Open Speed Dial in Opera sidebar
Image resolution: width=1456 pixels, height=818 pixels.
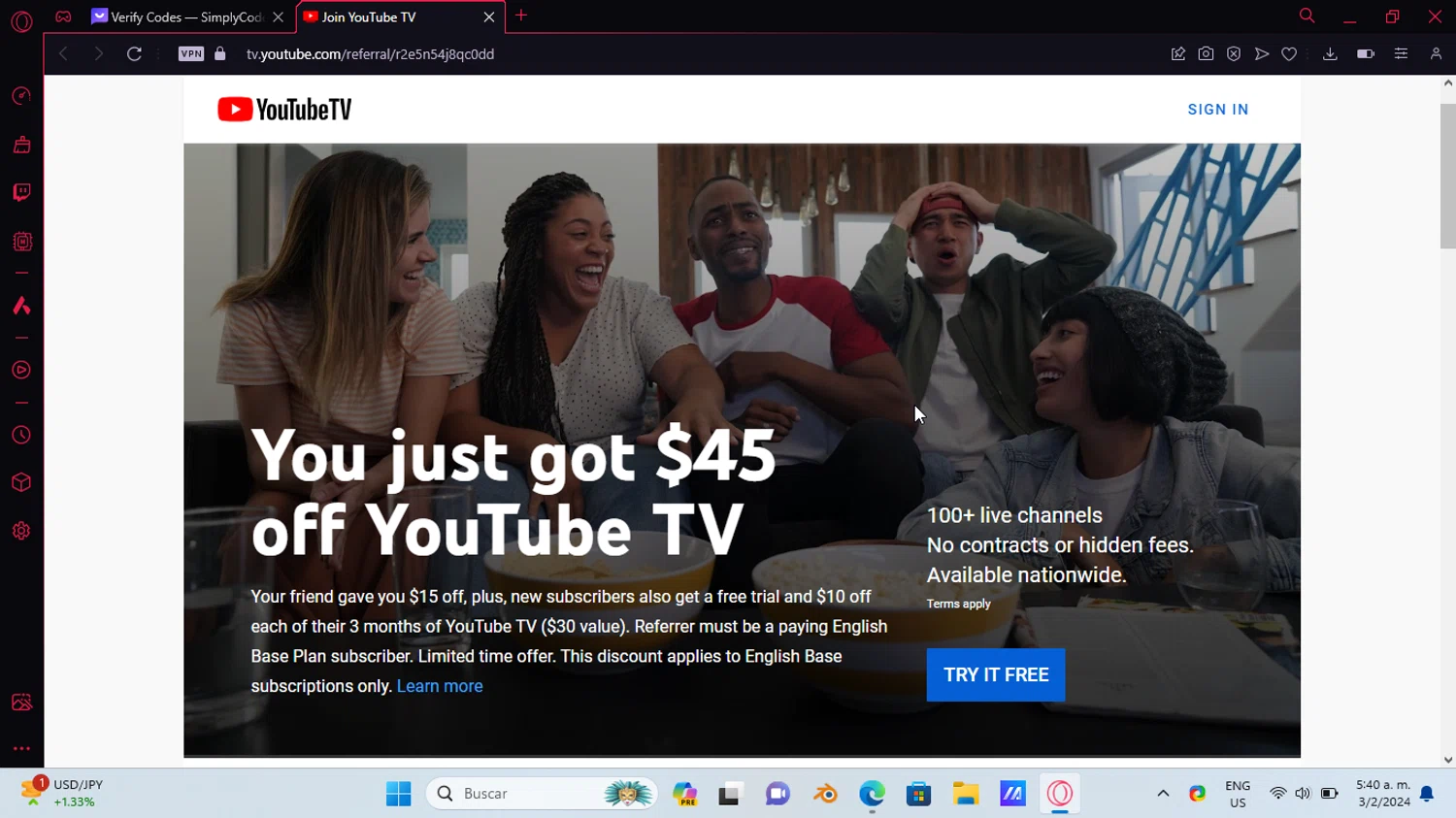click(21, 96)
